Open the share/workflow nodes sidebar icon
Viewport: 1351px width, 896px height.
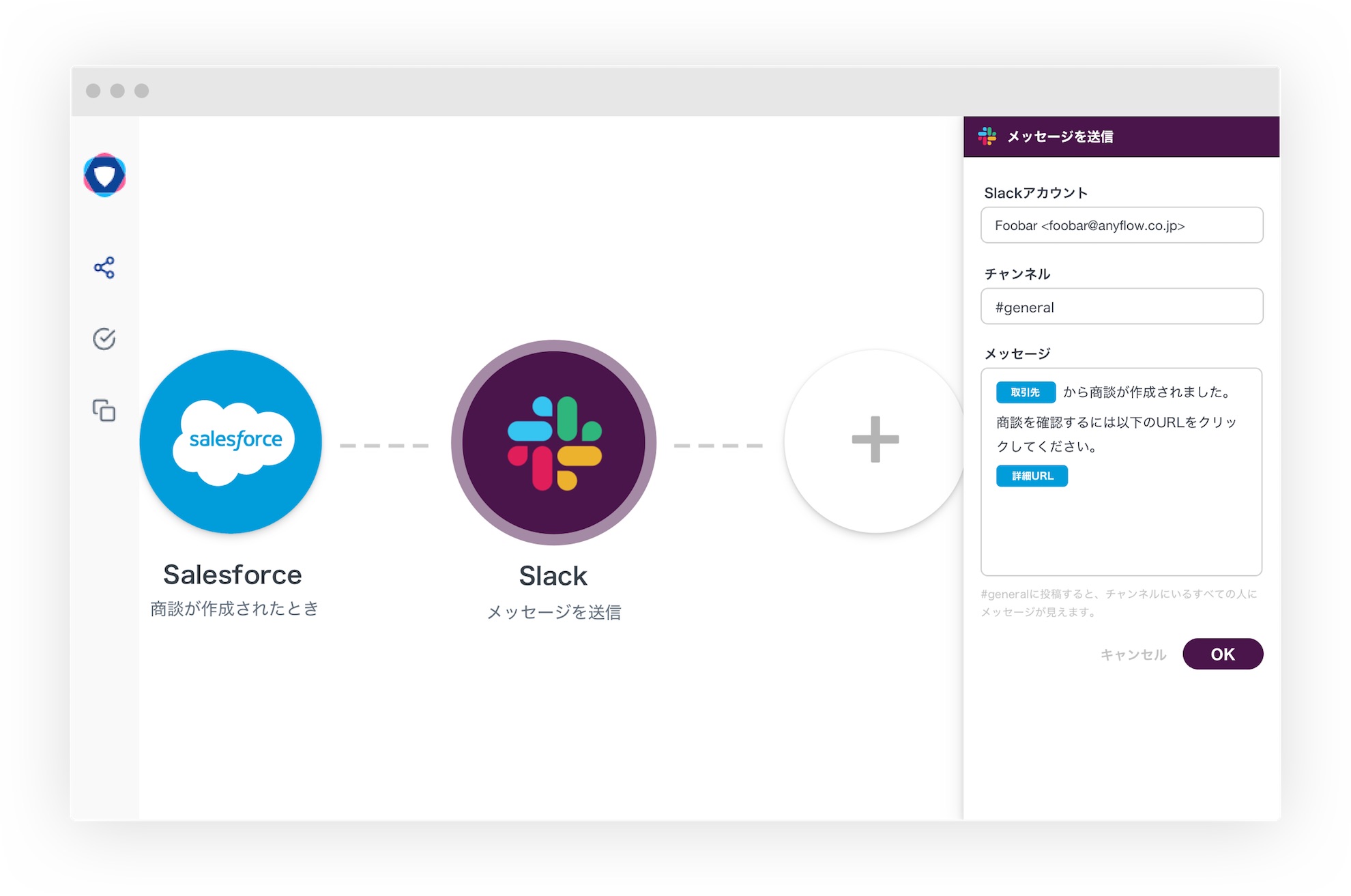pos(104,268)
